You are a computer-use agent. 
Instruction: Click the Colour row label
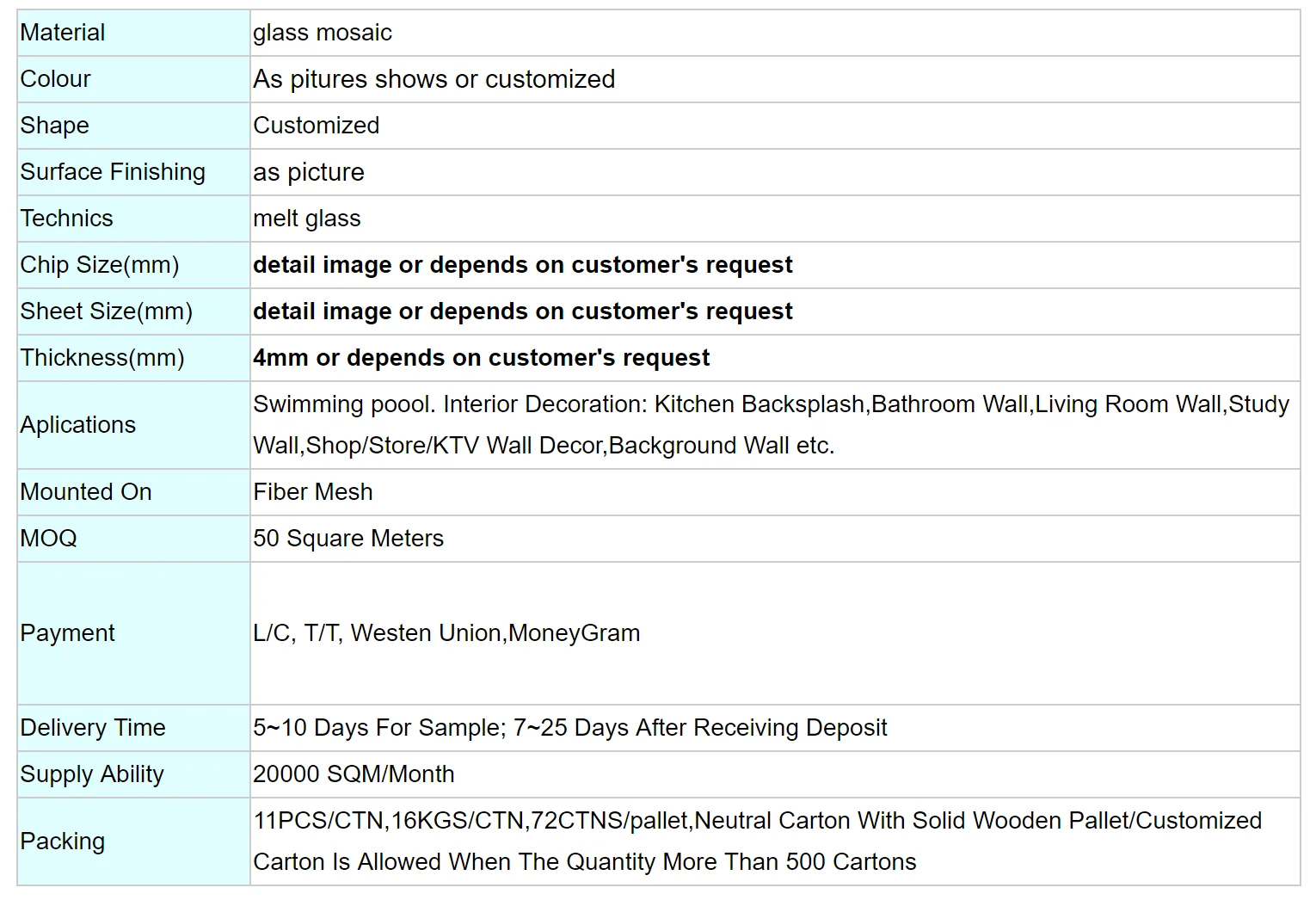(56, 79)
